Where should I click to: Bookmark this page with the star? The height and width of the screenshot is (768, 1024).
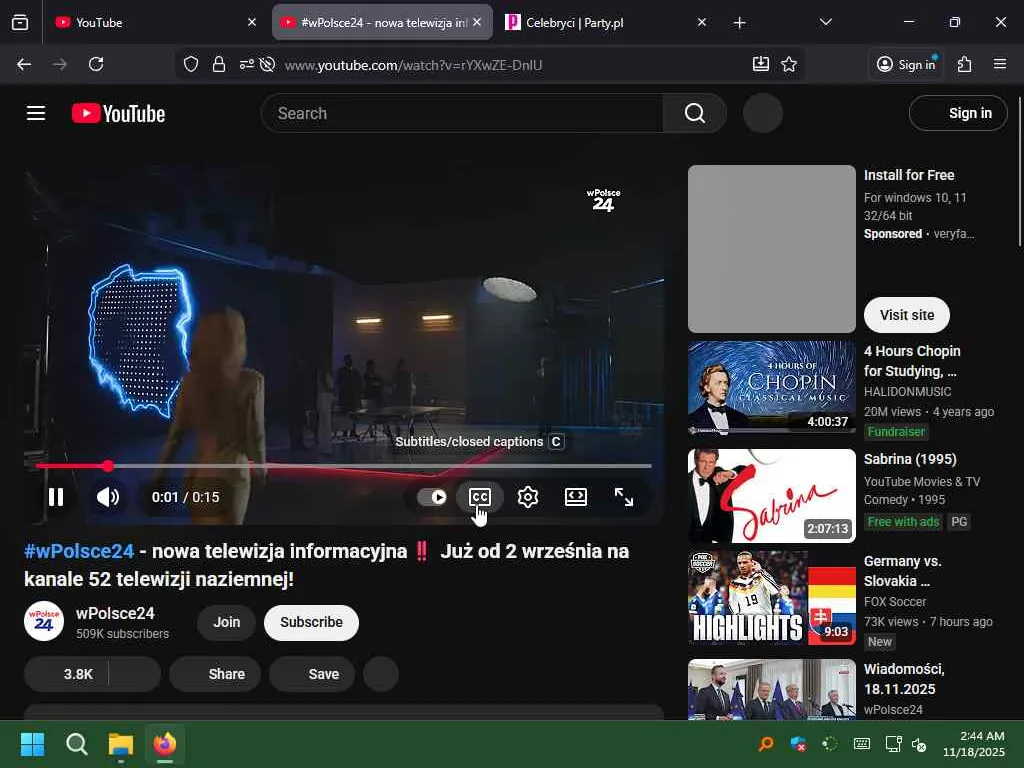(x=789, y=64)
